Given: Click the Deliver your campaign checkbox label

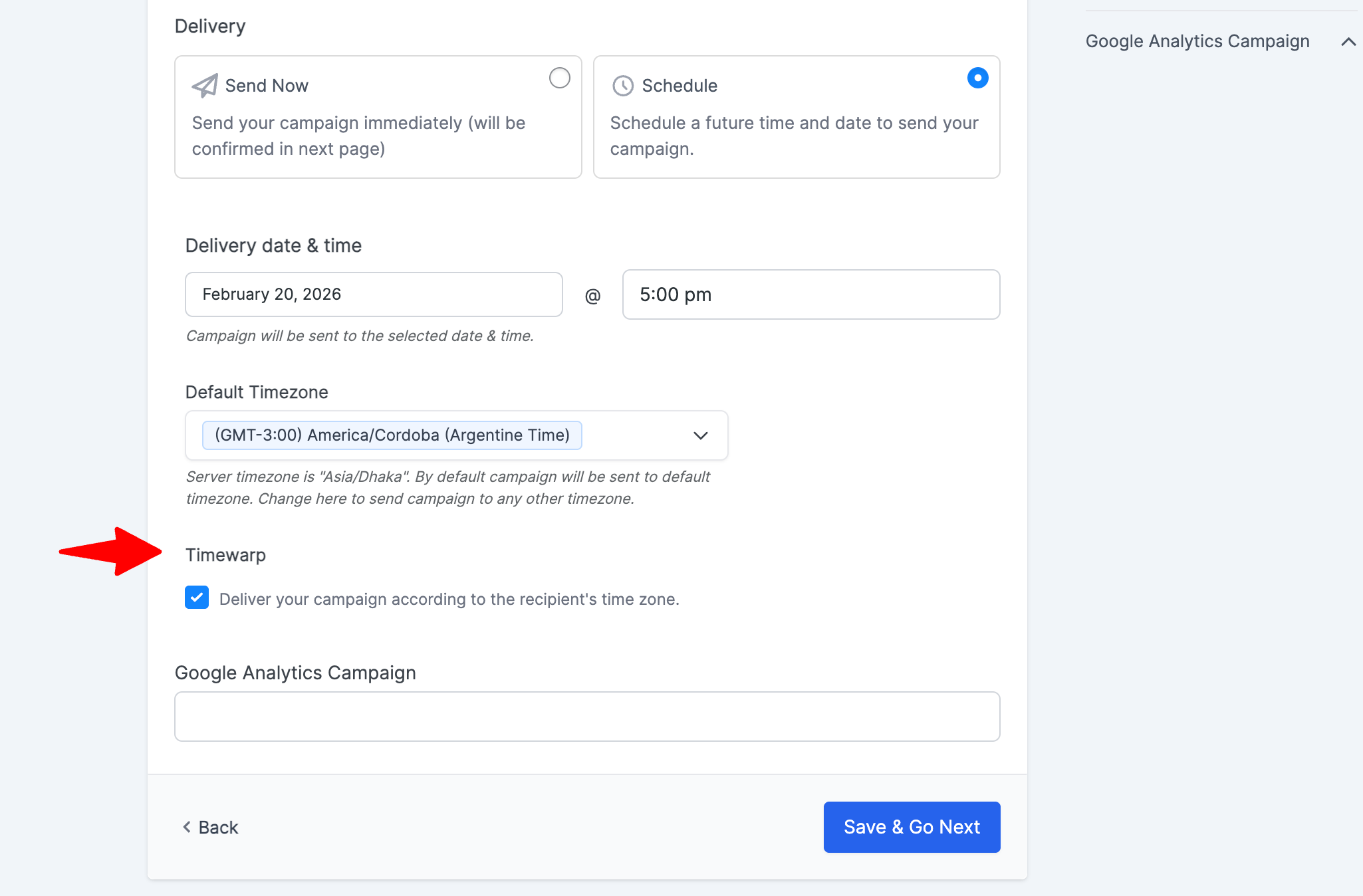Looking at the screenshot, I should [449, 600].
